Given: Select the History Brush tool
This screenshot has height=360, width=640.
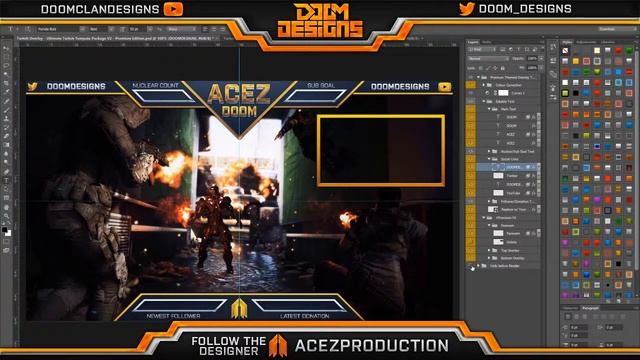Looking at the screenshot, I should tap(6, 128).
